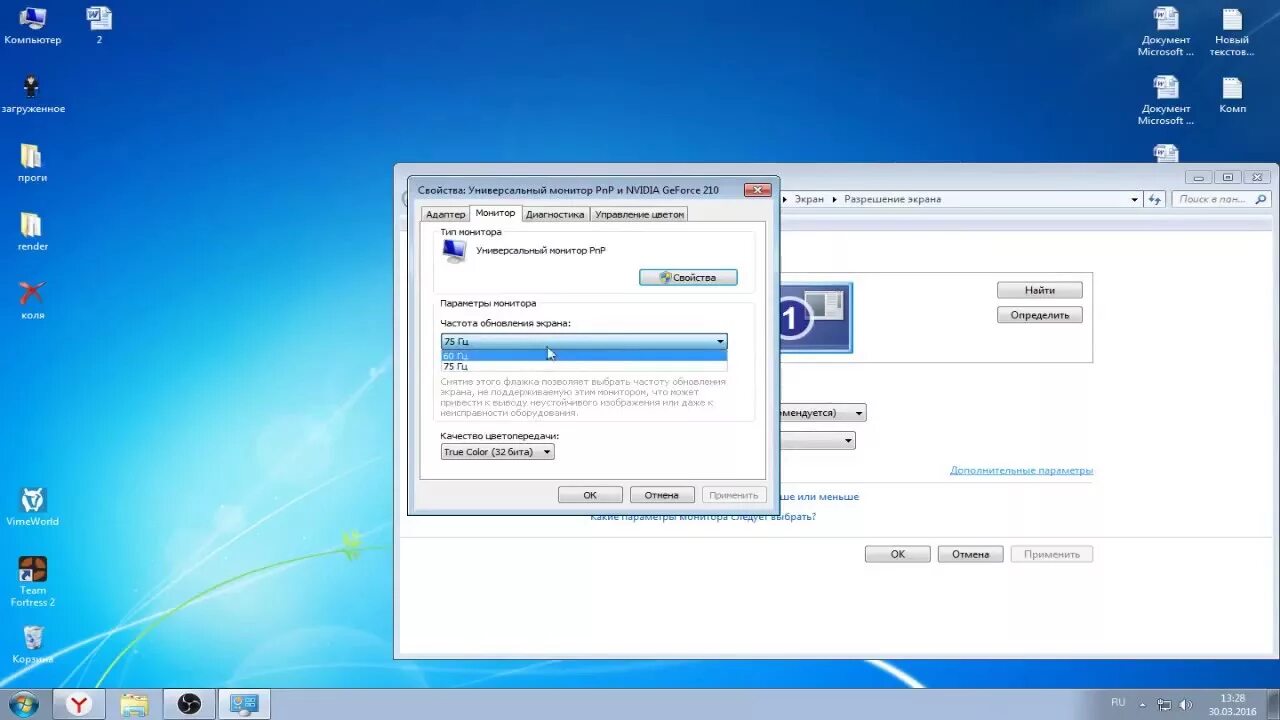Viewport: 1280px width, 720px height.
Task: Click the RU language indicator
Action: click(x=1118, y=703)
